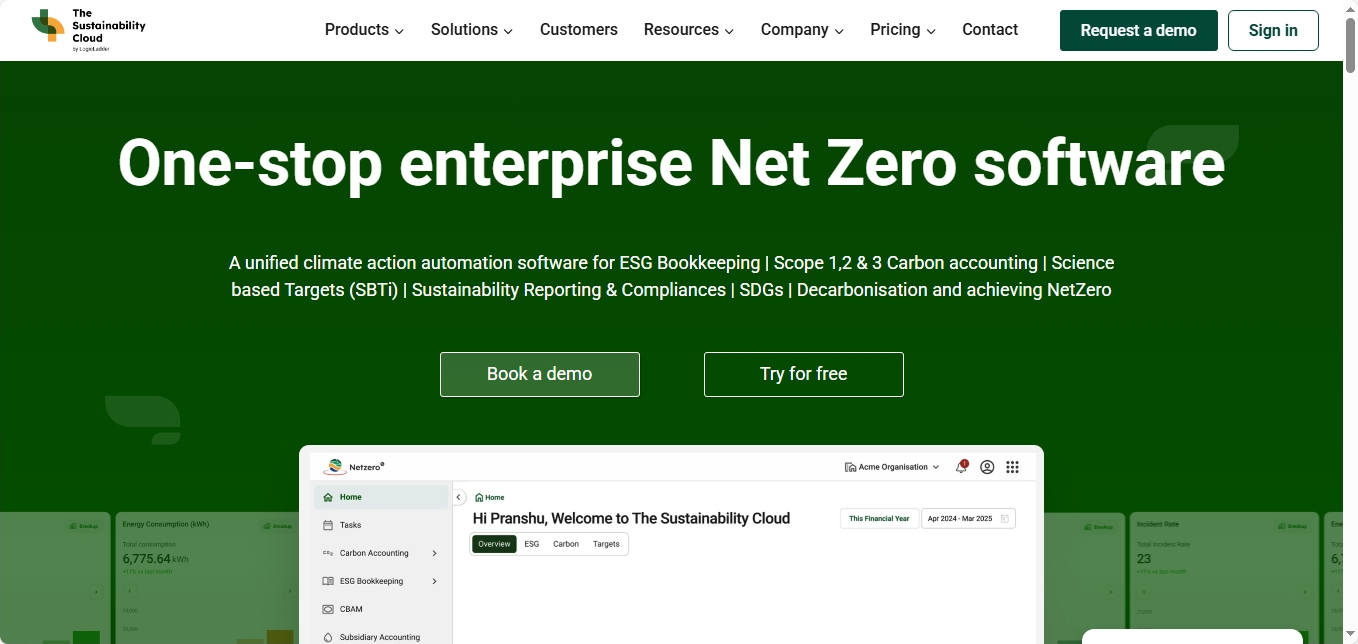Click the Try for free button
Viewport: 1358px width, 644px height.
(x=804, y=374)
